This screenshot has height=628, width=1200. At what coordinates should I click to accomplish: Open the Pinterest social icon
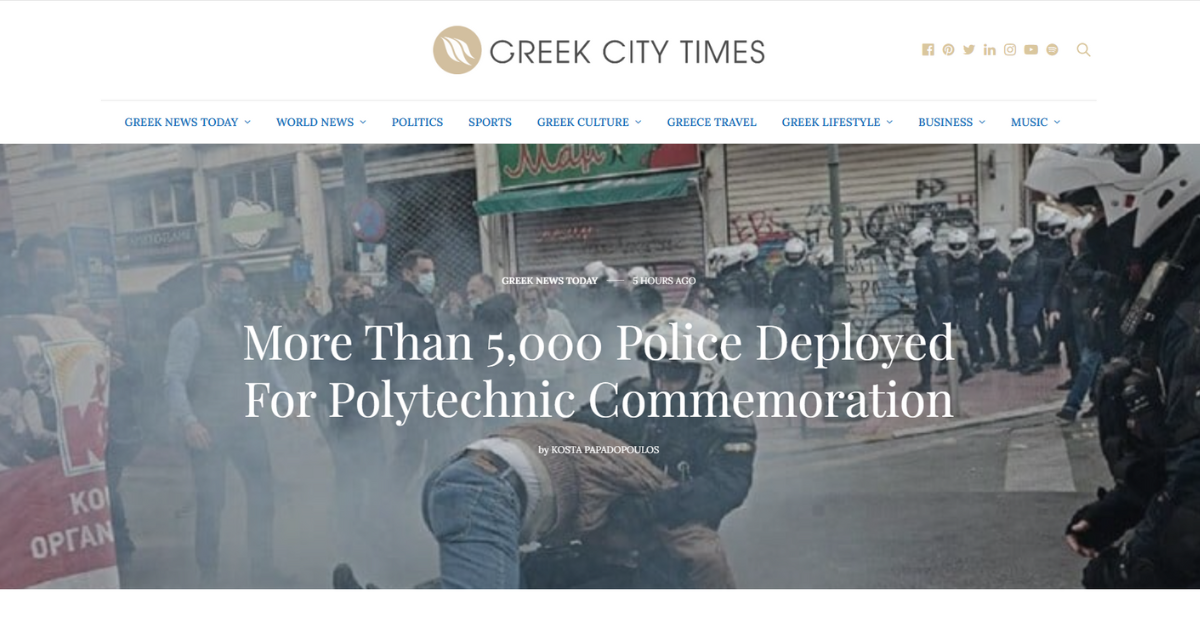[x=948, y=50]
